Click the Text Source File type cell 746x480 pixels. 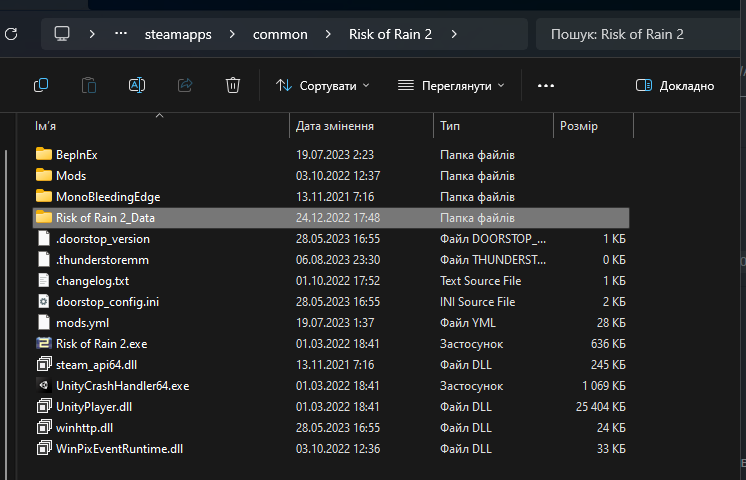(x=481, y=281)
